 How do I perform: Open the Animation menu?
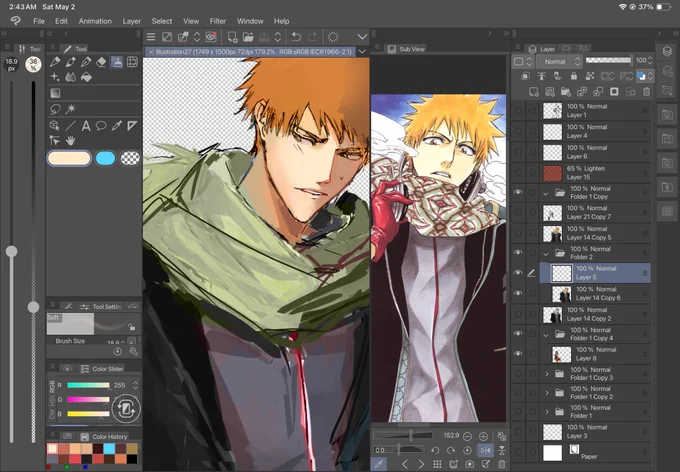(x=95, y=21)
